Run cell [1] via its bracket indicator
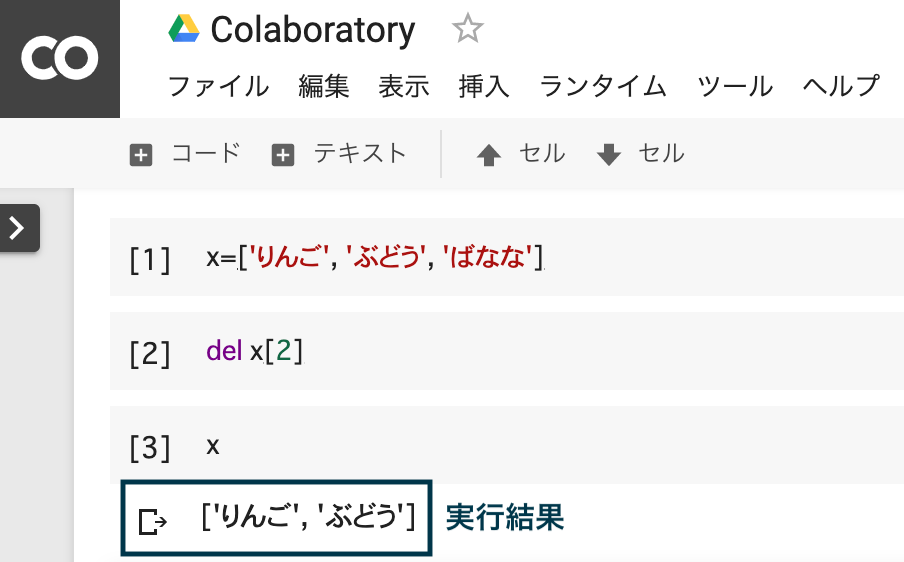 [150, 259]
